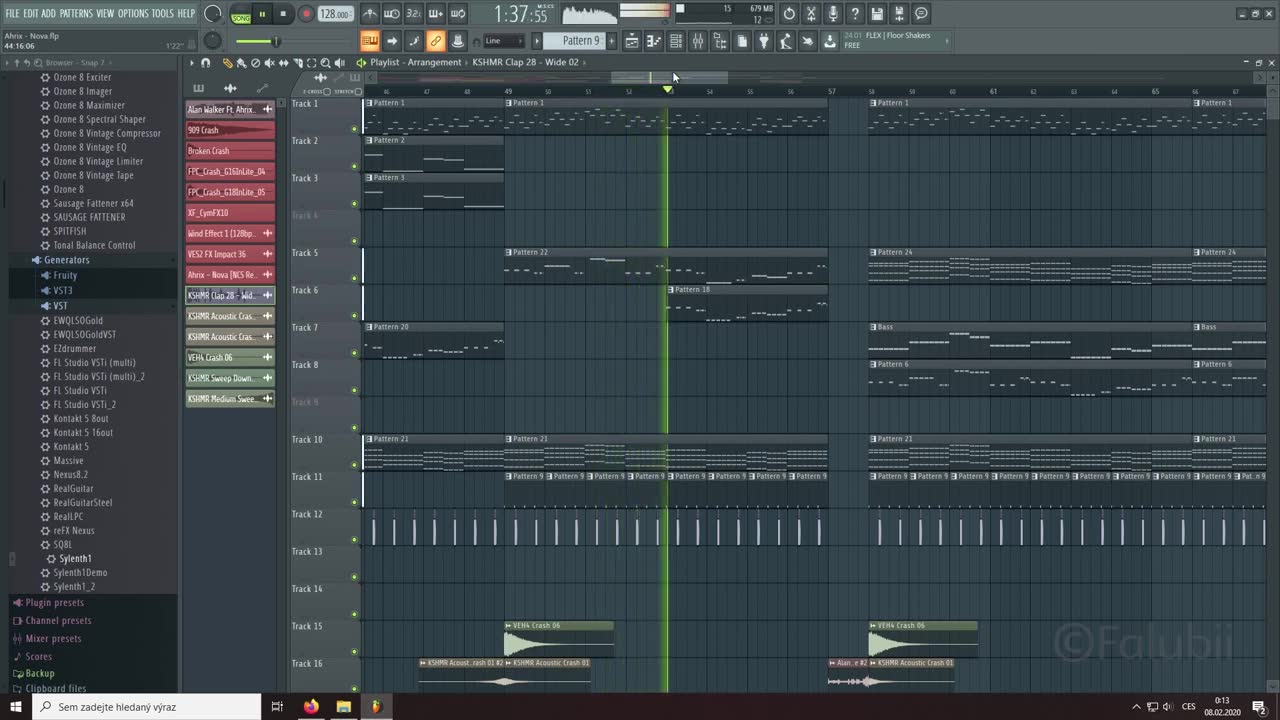
Task: Select the playlist mute tool
Action: tap(269, 63)
